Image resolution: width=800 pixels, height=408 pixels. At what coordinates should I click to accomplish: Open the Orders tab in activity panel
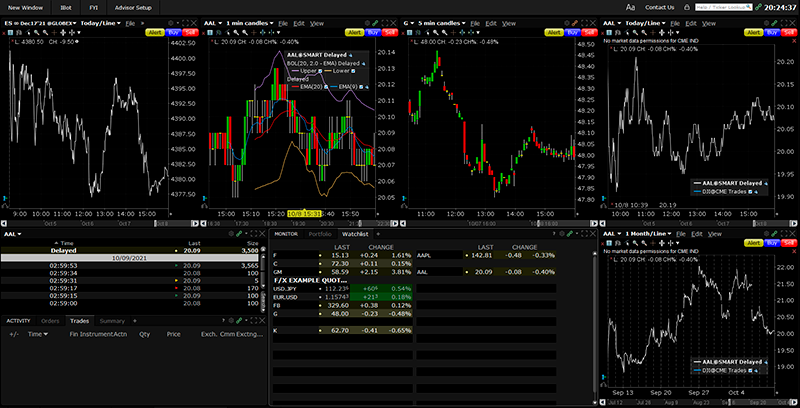50,320
